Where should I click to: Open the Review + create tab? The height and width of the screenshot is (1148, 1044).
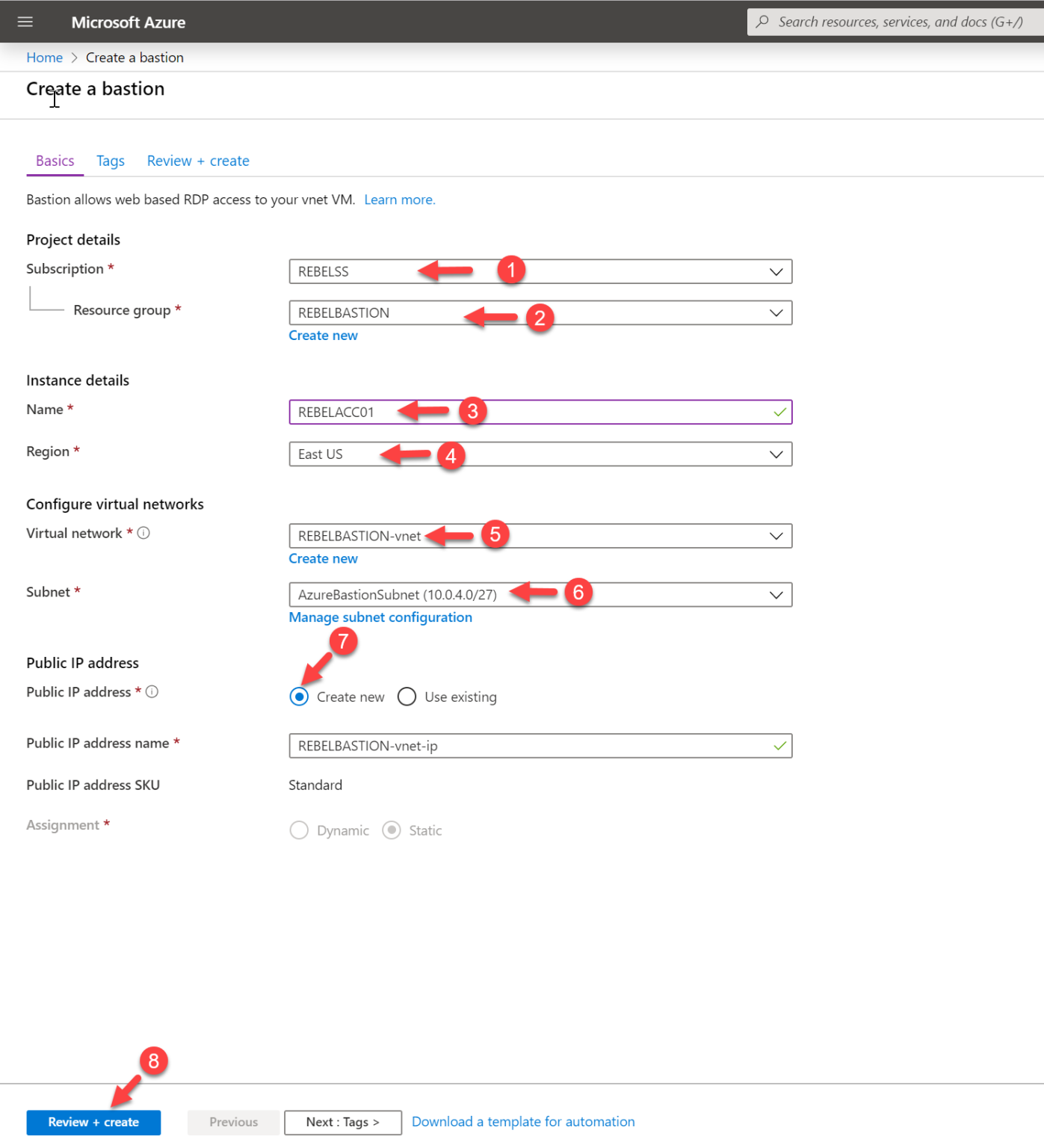coord(197,160)
